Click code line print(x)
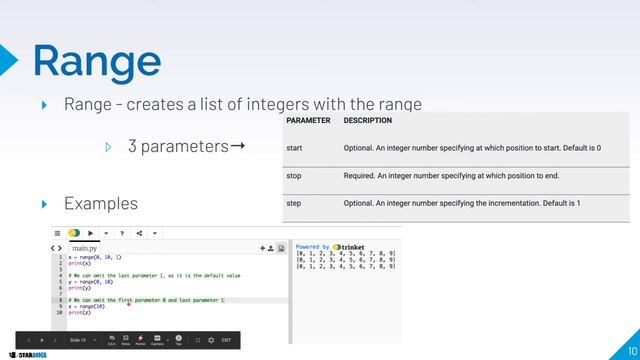The width and height of the screenshot is (640, 360). click(x=80, y=263)
